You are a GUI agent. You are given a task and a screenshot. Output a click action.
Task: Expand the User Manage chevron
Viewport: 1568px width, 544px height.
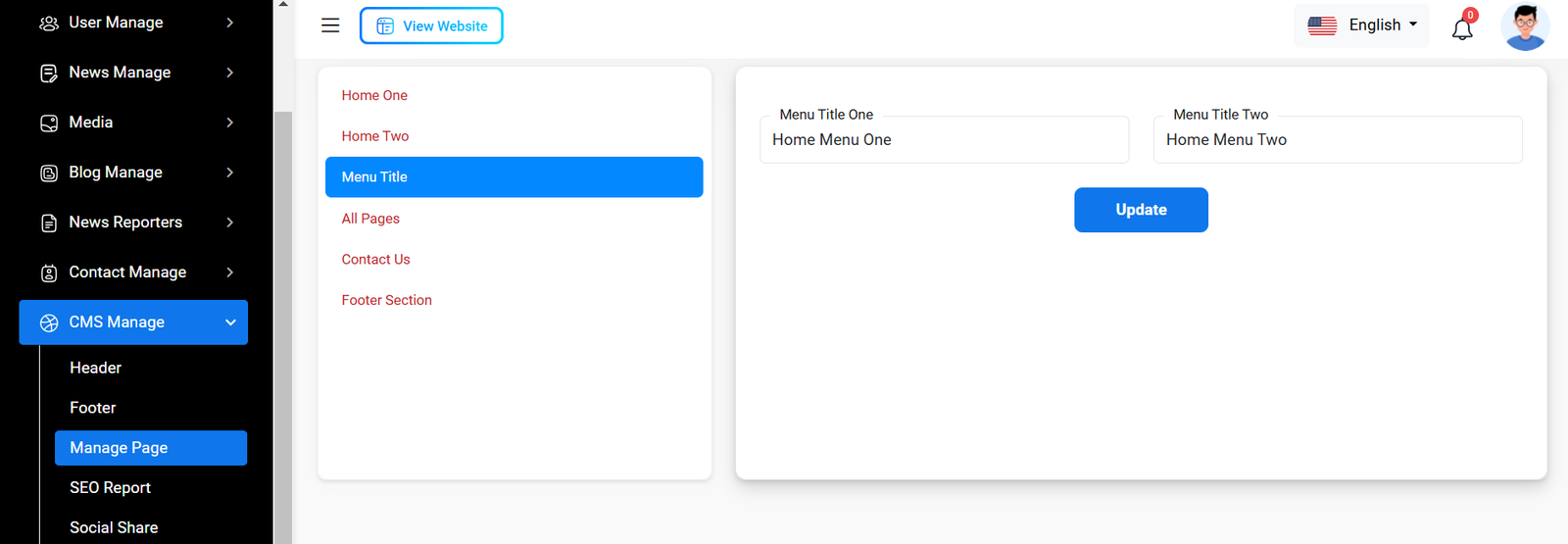[x=230, y=23]
